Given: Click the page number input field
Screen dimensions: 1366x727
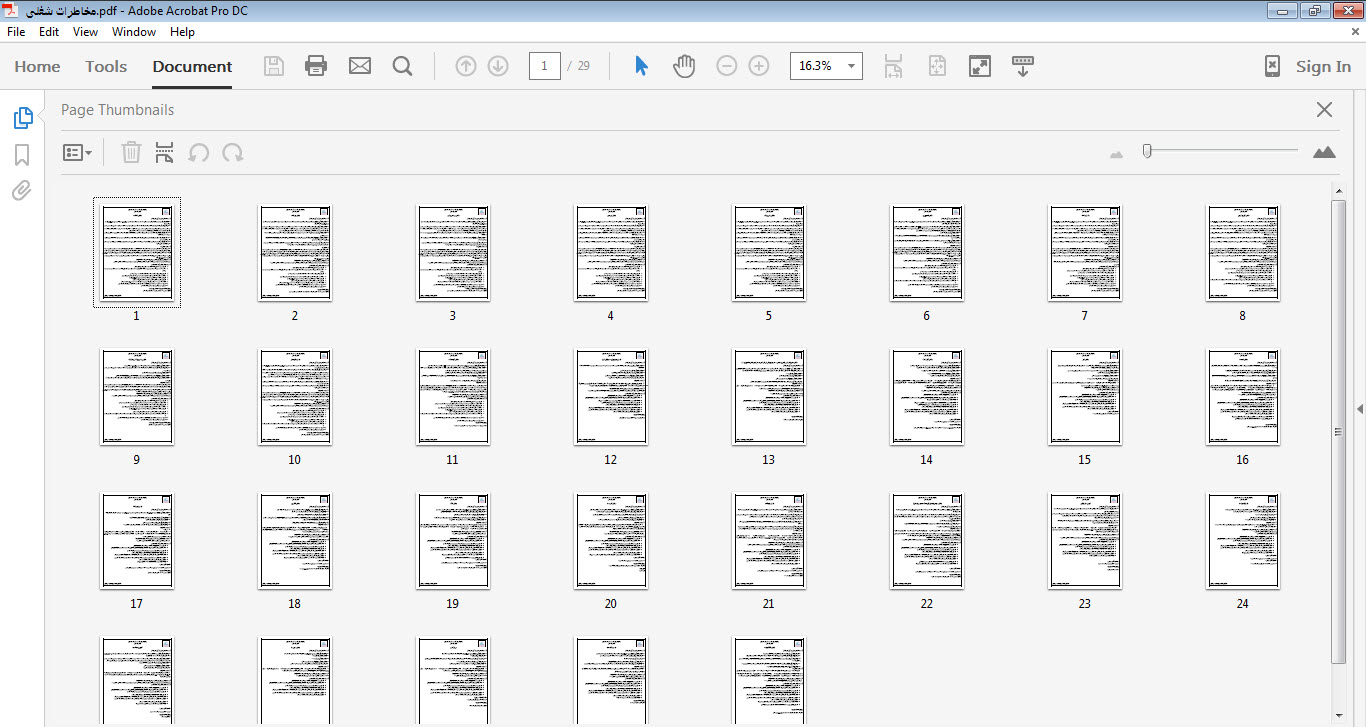Looking at the screenshot, I should [544, 66].
